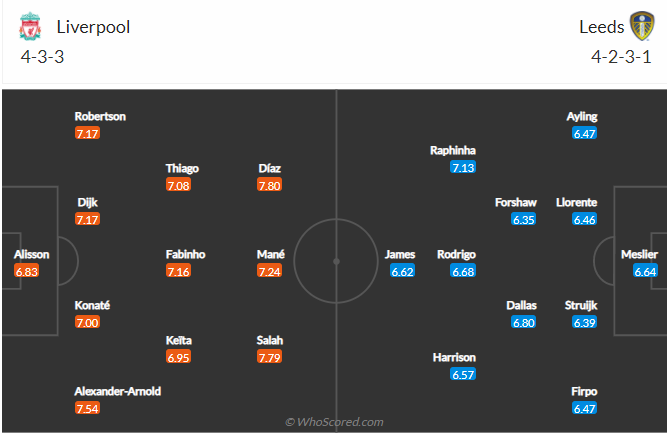This screenshot has width=667, height=433.
Task: Click the Liverpool club crest icon
Action: tap(30, 26)
